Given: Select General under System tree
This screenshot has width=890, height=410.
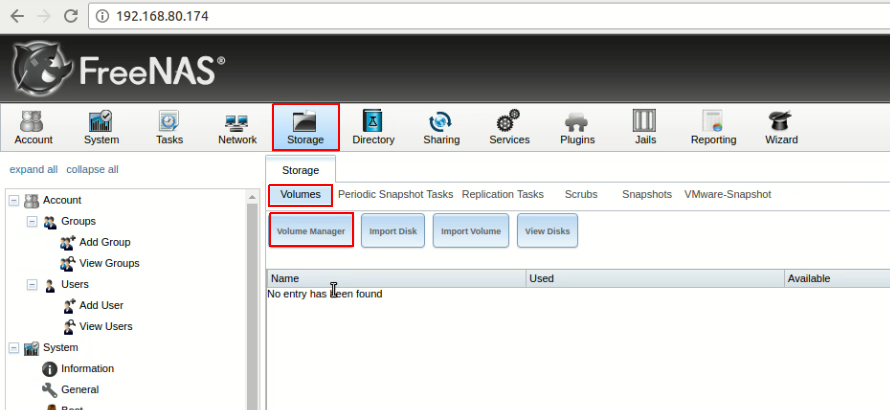Looking at the screenshot, I should click(x=80, y=390).
